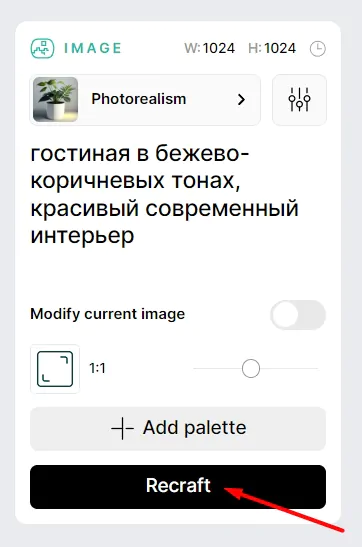Toggle the Modify current image switch

pyautogui.click(x=298, y=315)
